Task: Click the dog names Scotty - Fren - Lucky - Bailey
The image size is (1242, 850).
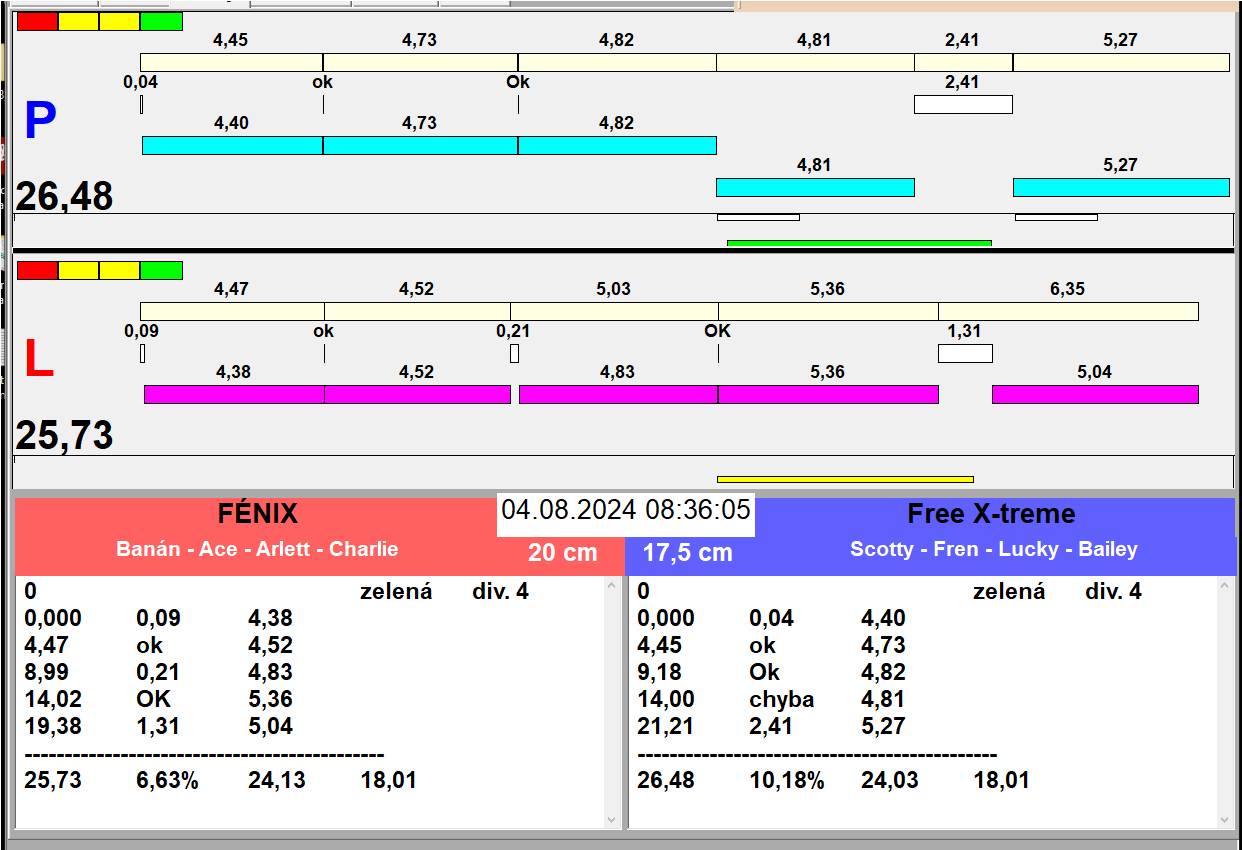Action: (994, 549)
